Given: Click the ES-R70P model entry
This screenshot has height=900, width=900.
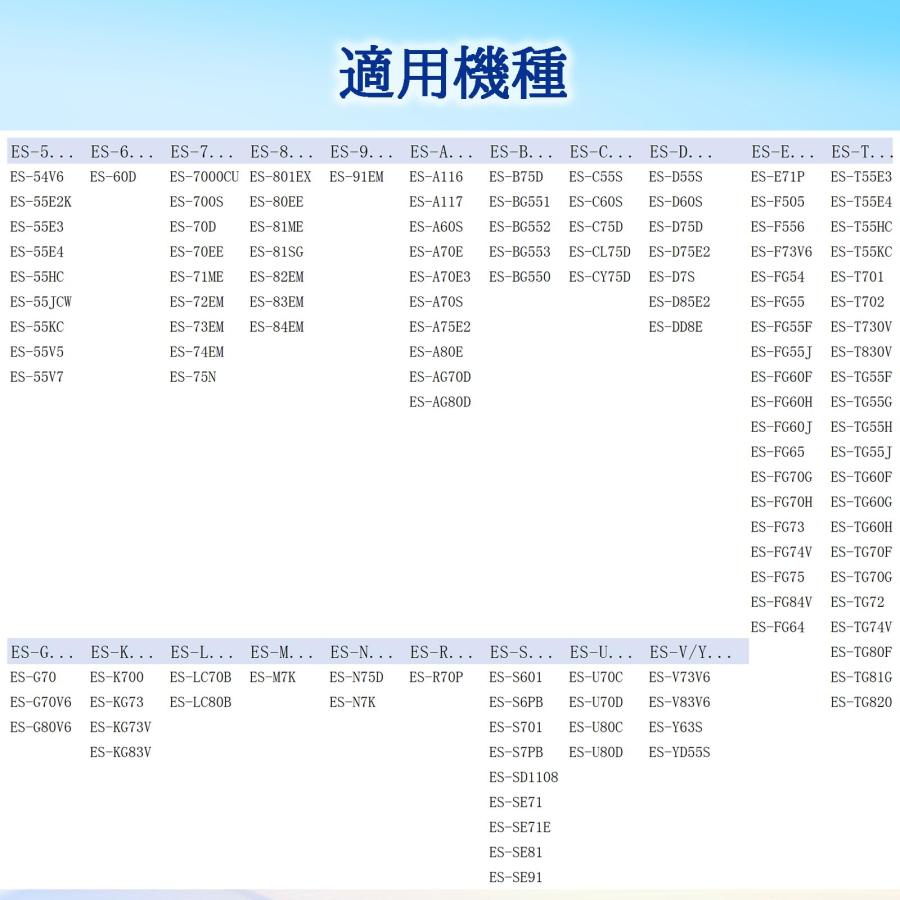Looking at the screenshot, I should pyautogui.click(x=436, y=677).
